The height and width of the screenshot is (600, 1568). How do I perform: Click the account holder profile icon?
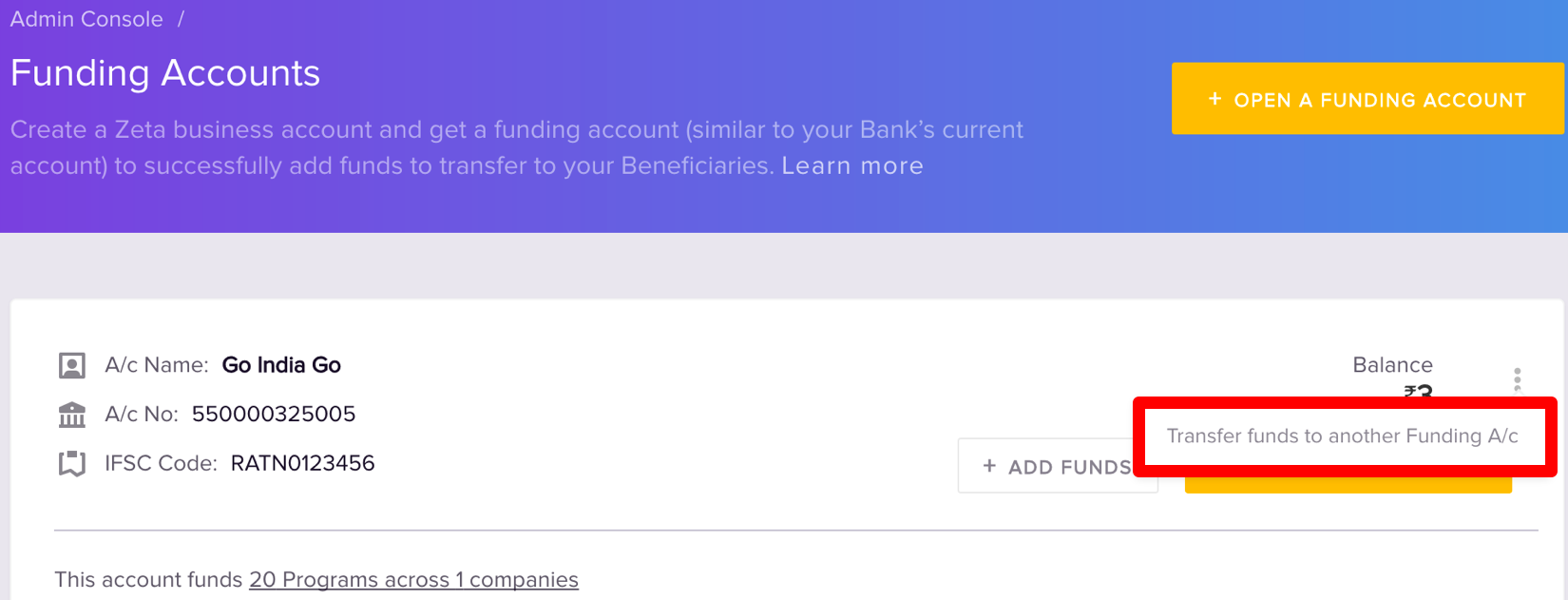[72, 365]
